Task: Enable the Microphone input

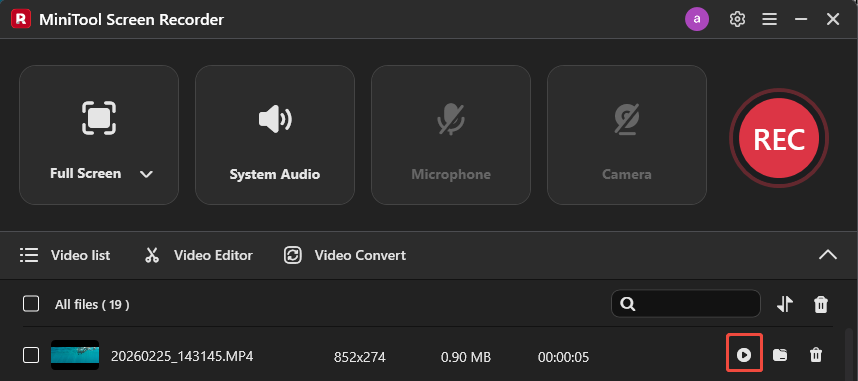Action: (451, 135)
